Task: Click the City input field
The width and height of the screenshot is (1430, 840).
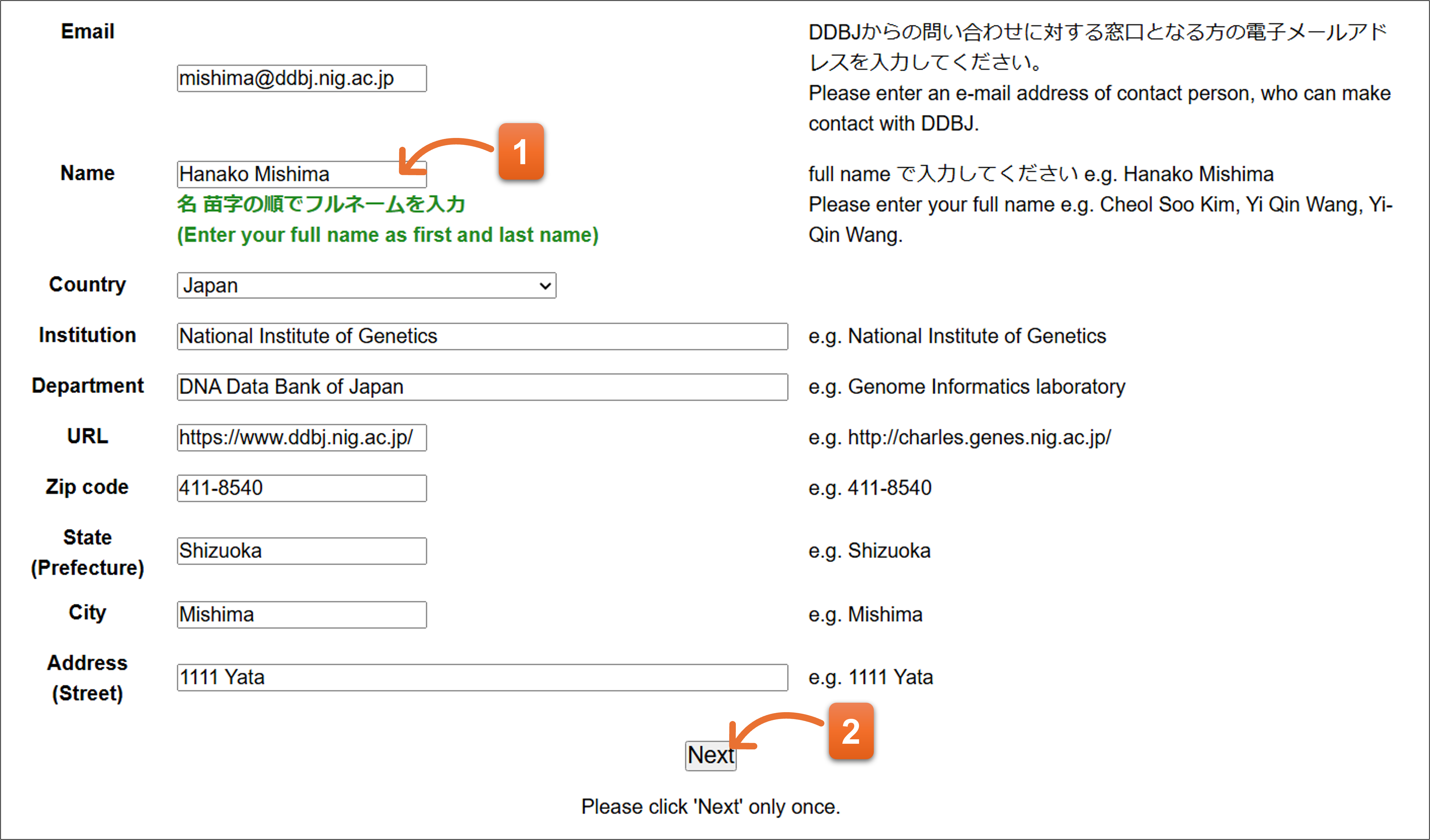Action: [301, 615]
